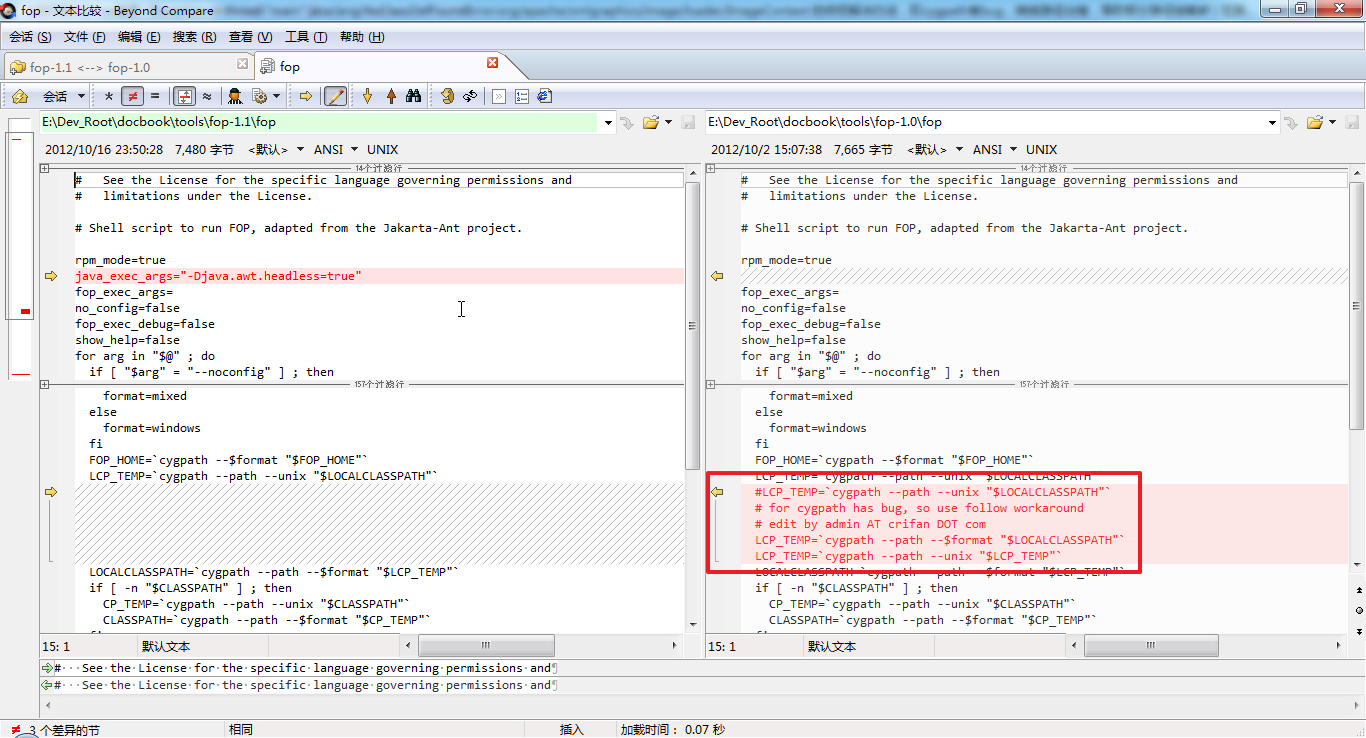
Task: Toggle show same lines (=) filter
Action: pos(155,97)
